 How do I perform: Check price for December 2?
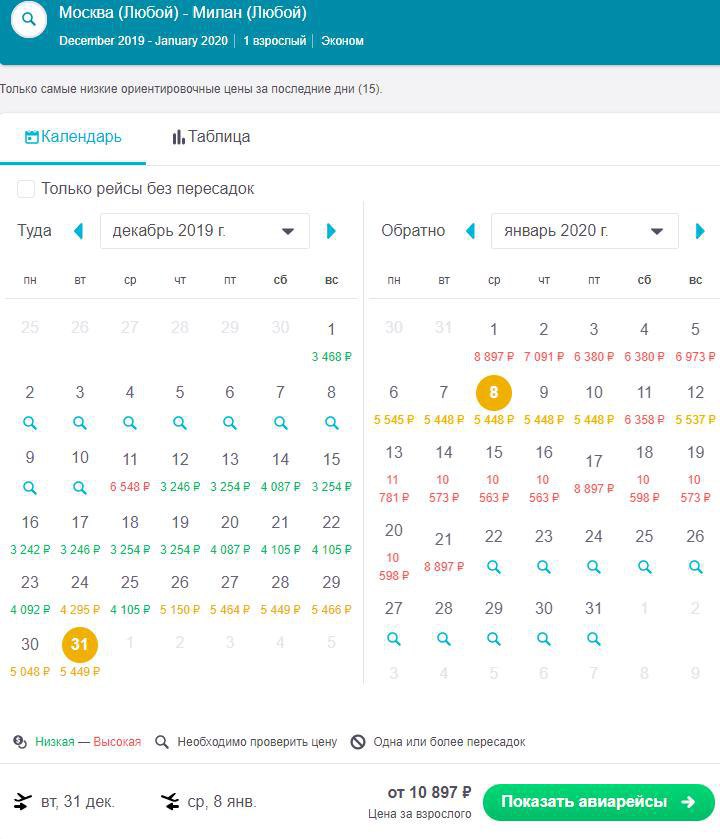(30, 423)
